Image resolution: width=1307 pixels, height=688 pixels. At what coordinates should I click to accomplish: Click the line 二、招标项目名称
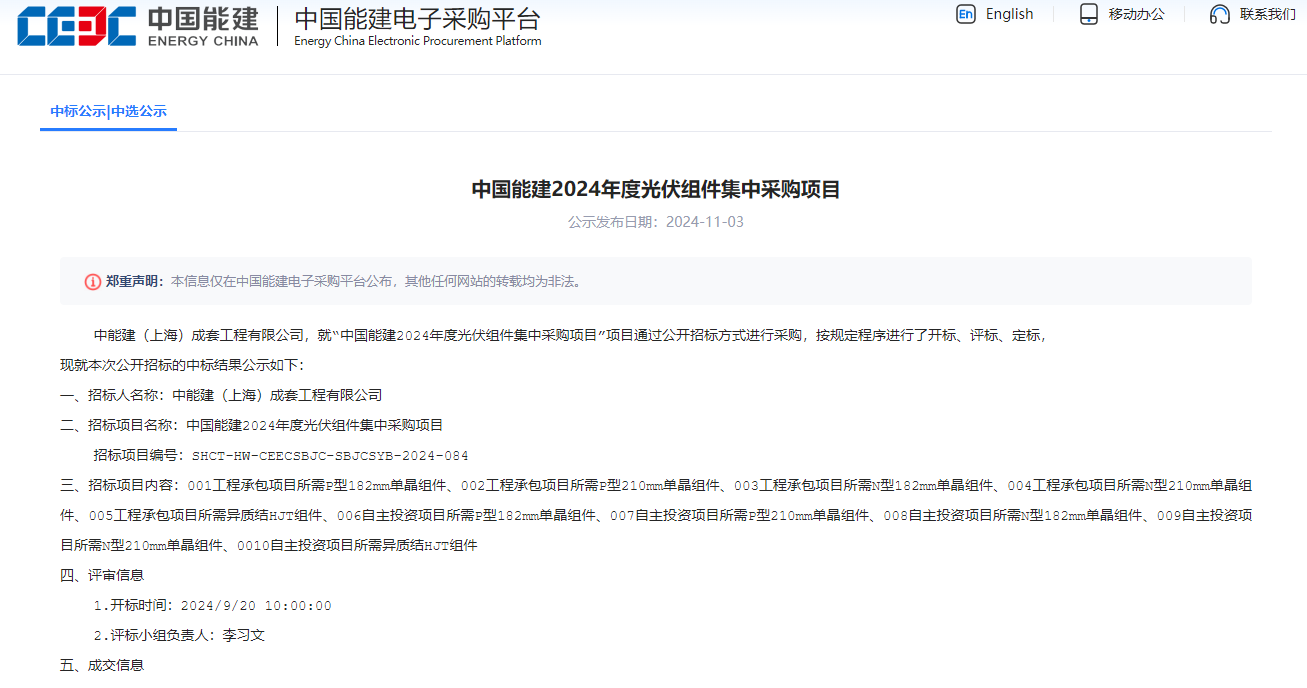[252, 425]
